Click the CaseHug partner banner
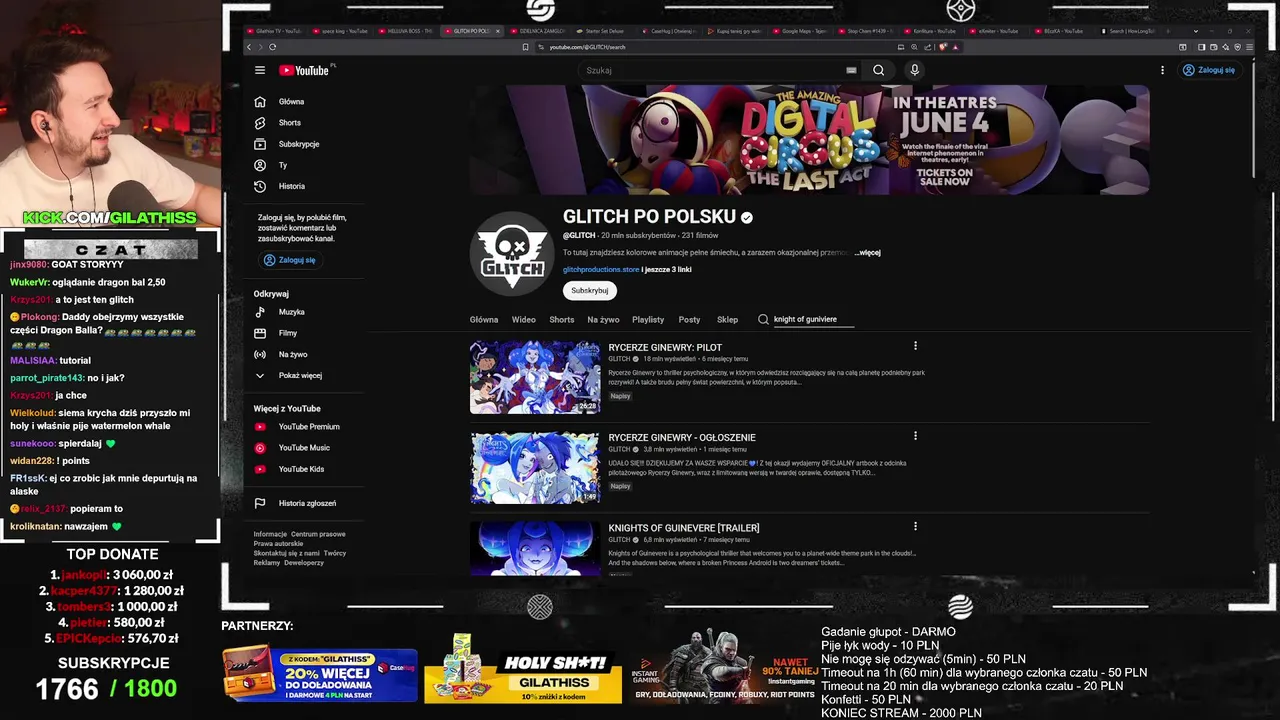The width and height of the screenshot is (1280, 720). coord(319,674)
